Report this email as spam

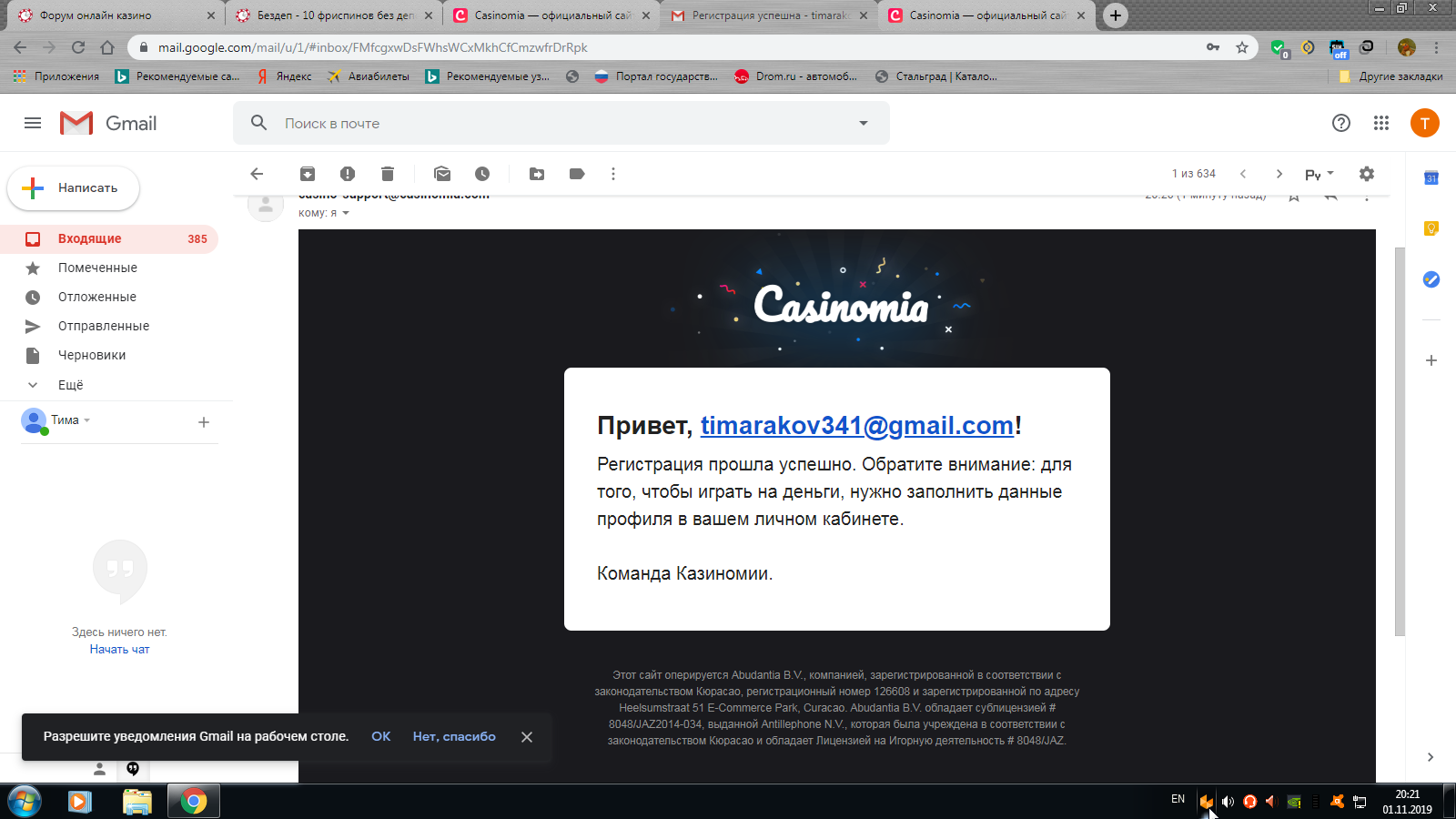(x=348, y=174)
